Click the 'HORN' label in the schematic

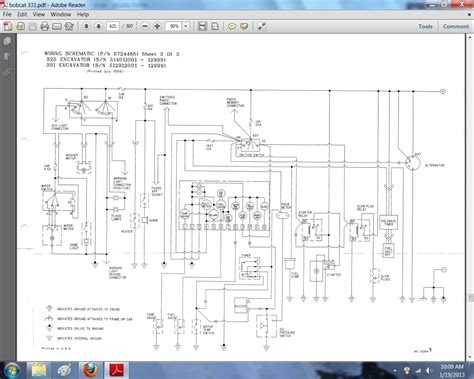[153, 220]
